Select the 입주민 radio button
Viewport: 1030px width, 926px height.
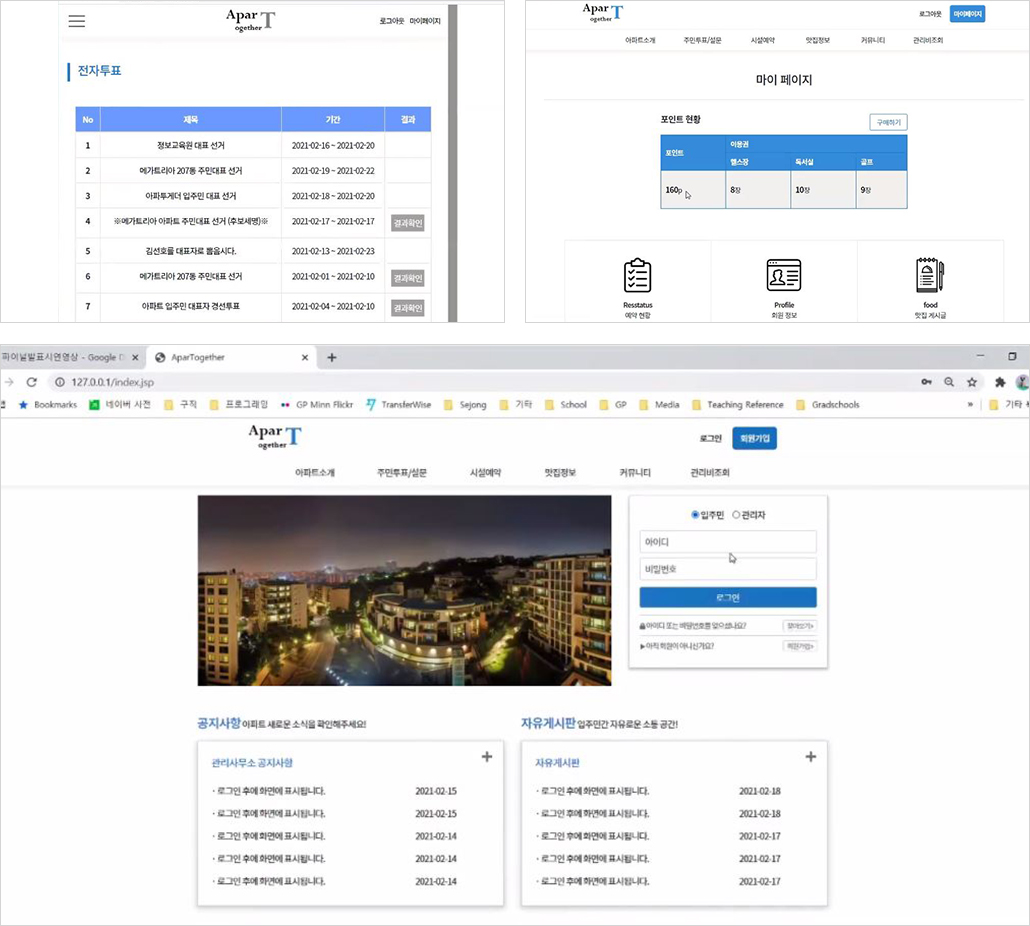pos(695,515)
